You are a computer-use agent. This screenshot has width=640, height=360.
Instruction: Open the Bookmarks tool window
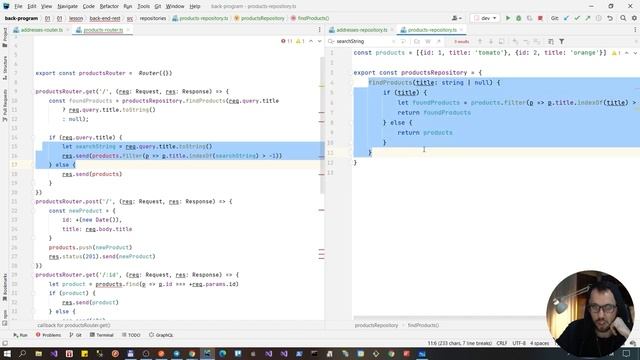[4, 288]
